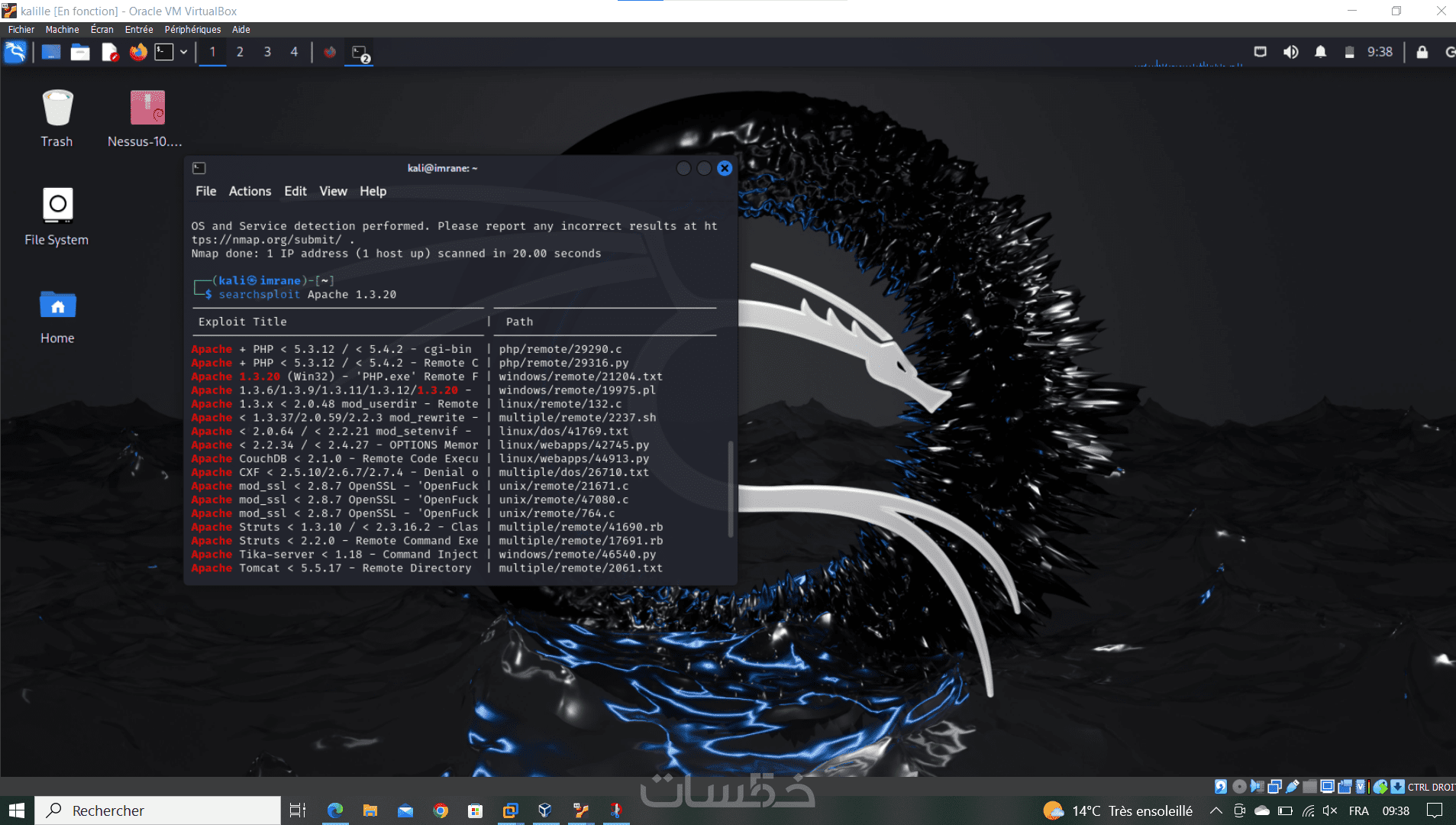Open the terminal File menu
This screenshot has height=825, width=1456.
[x=205, y=191]
